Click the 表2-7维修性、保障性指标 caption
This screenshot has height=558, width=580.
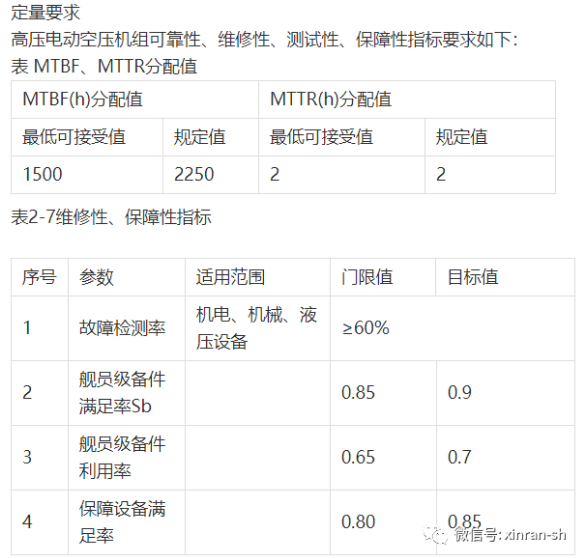click(x=111, y=217)
